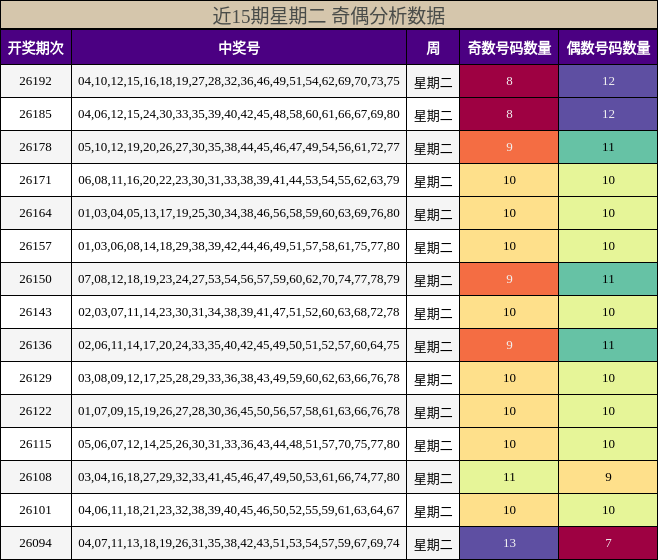Select issue number 26178
Screen dimensions: 658x560
point(35,147)
